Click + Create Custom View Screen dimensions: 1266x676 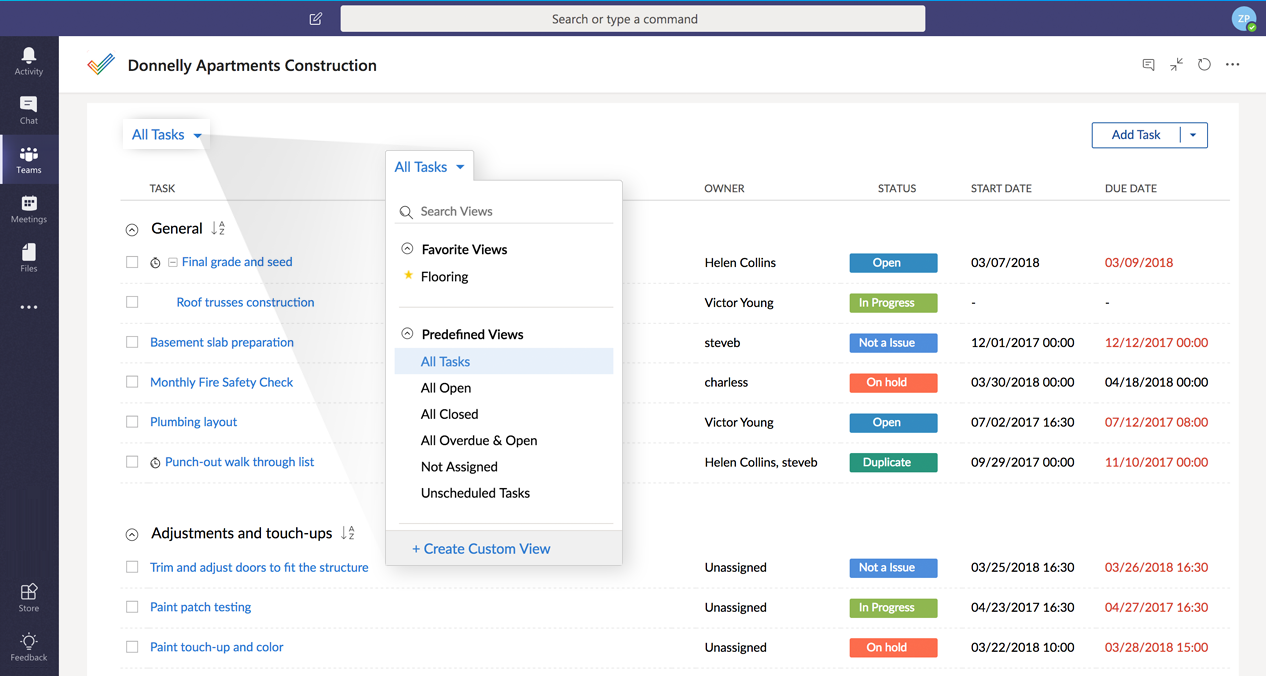(x=481, y=549)
